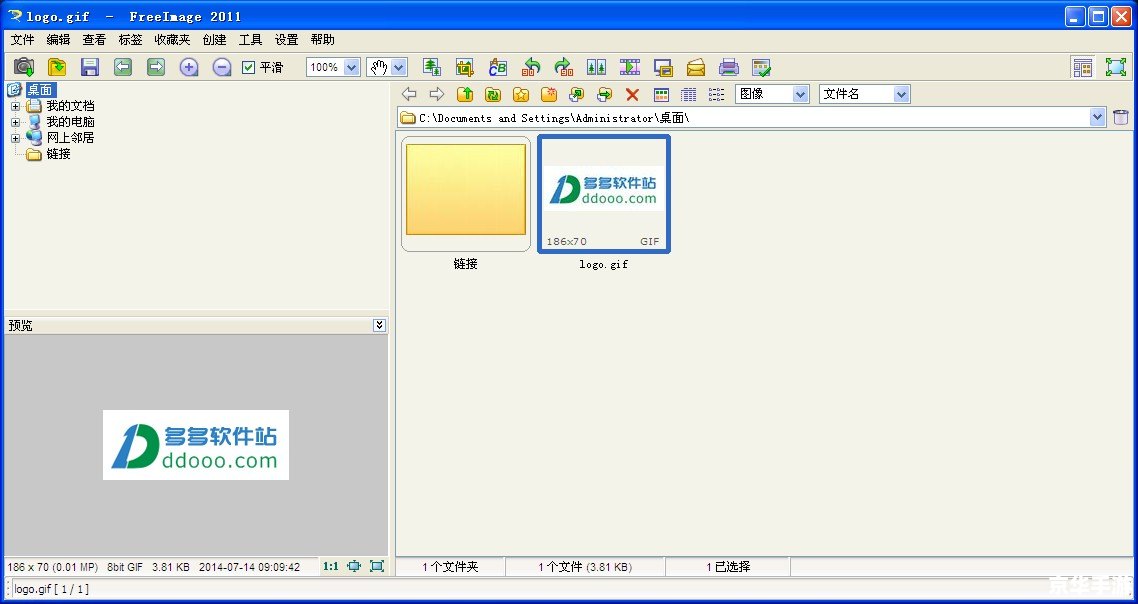The height and width of the screenshot is (604, 1138).
Task: Rotate the image 90 degrees left
Action: point(531,68)
